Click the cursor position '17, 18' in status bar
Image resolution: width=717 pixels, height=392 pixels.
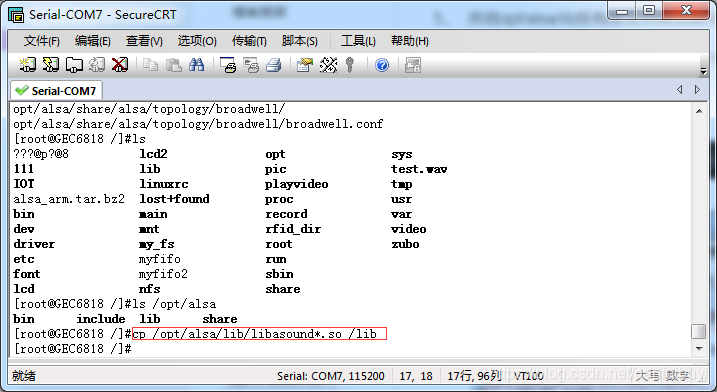[x=416, y=376]
